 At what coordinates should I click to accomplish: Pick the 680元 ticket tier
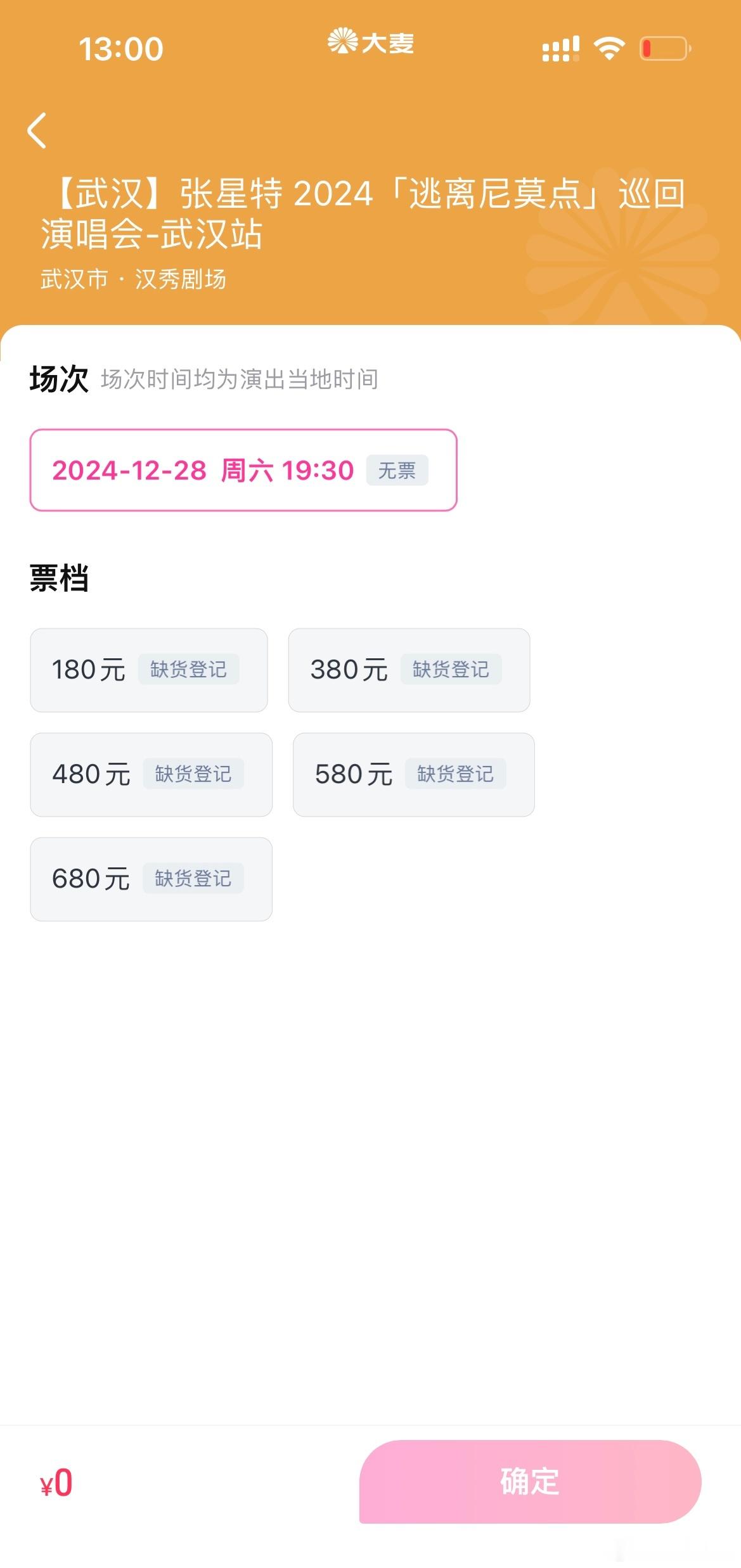(x=151, y=879)
